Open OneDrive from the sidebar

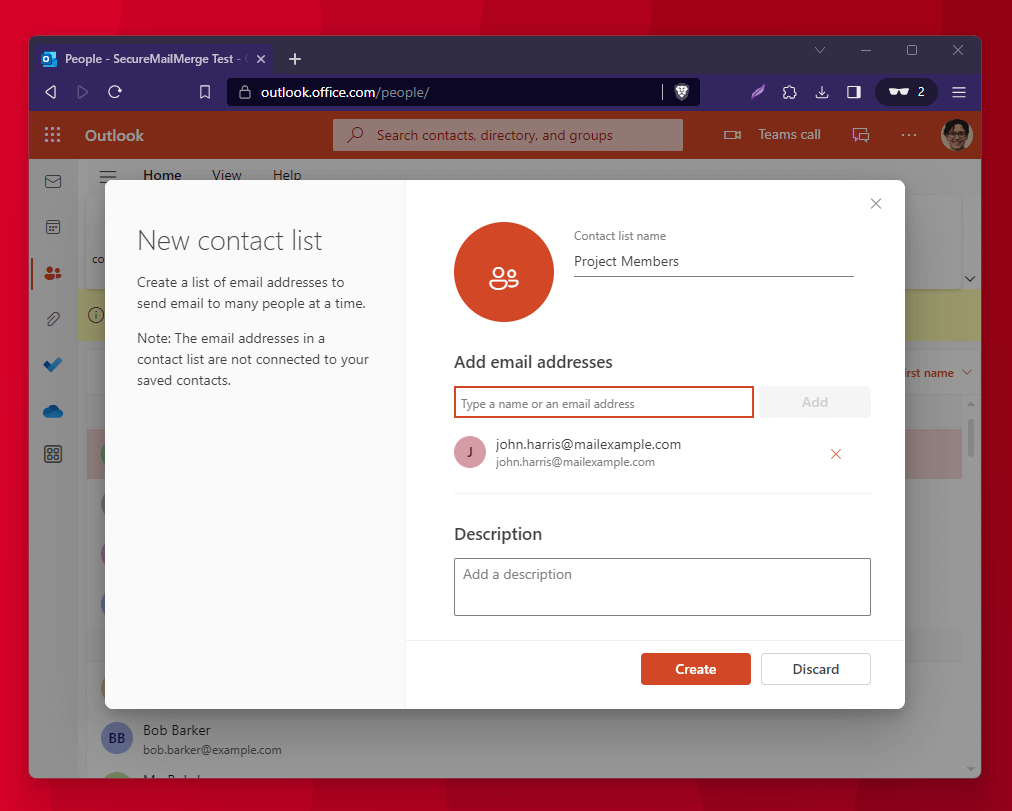(53, 411)
